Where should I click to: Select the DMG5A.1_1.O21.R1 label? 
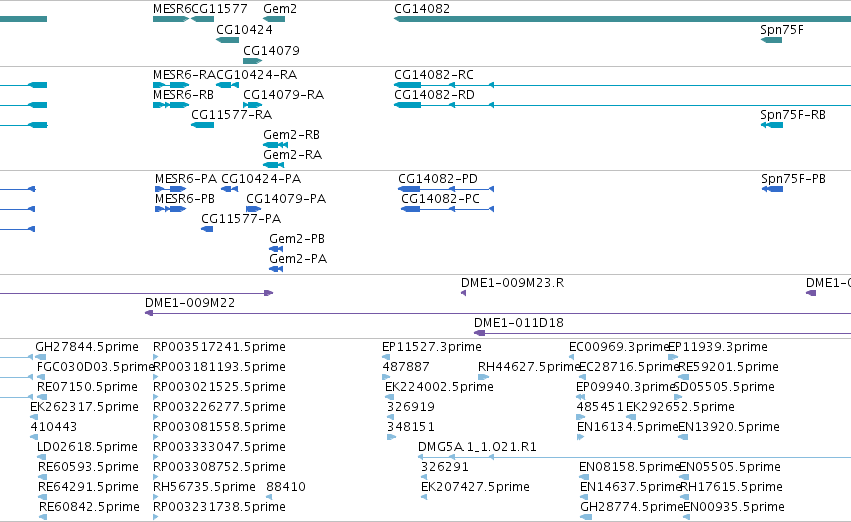tap(477, 447)
